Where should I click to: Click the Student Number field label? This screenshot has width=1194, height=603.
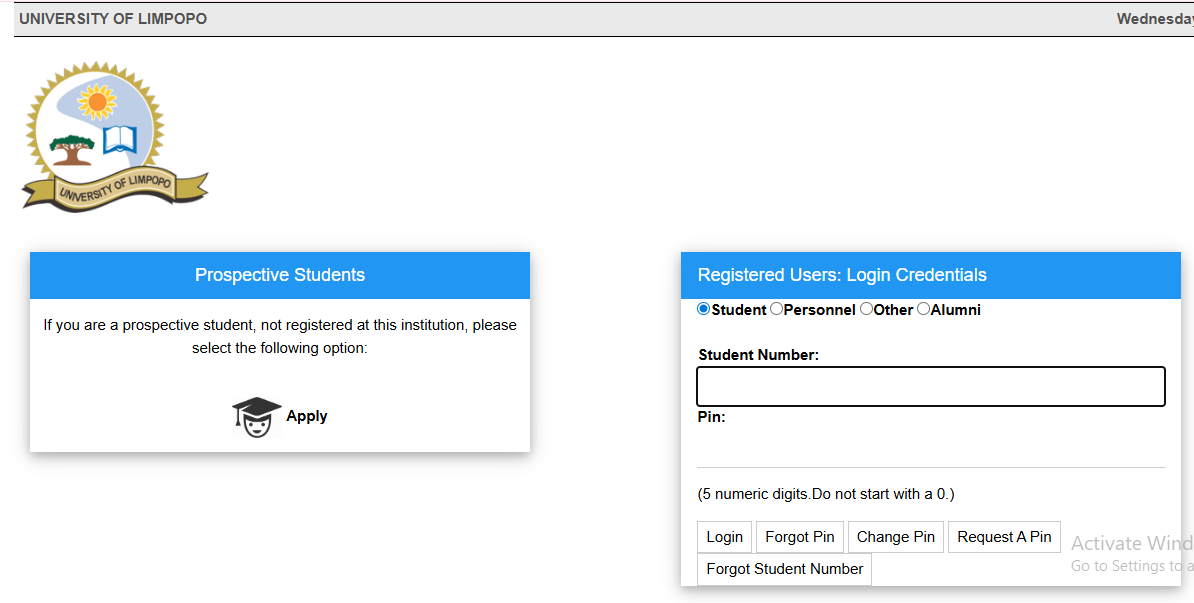coord(758,355)
